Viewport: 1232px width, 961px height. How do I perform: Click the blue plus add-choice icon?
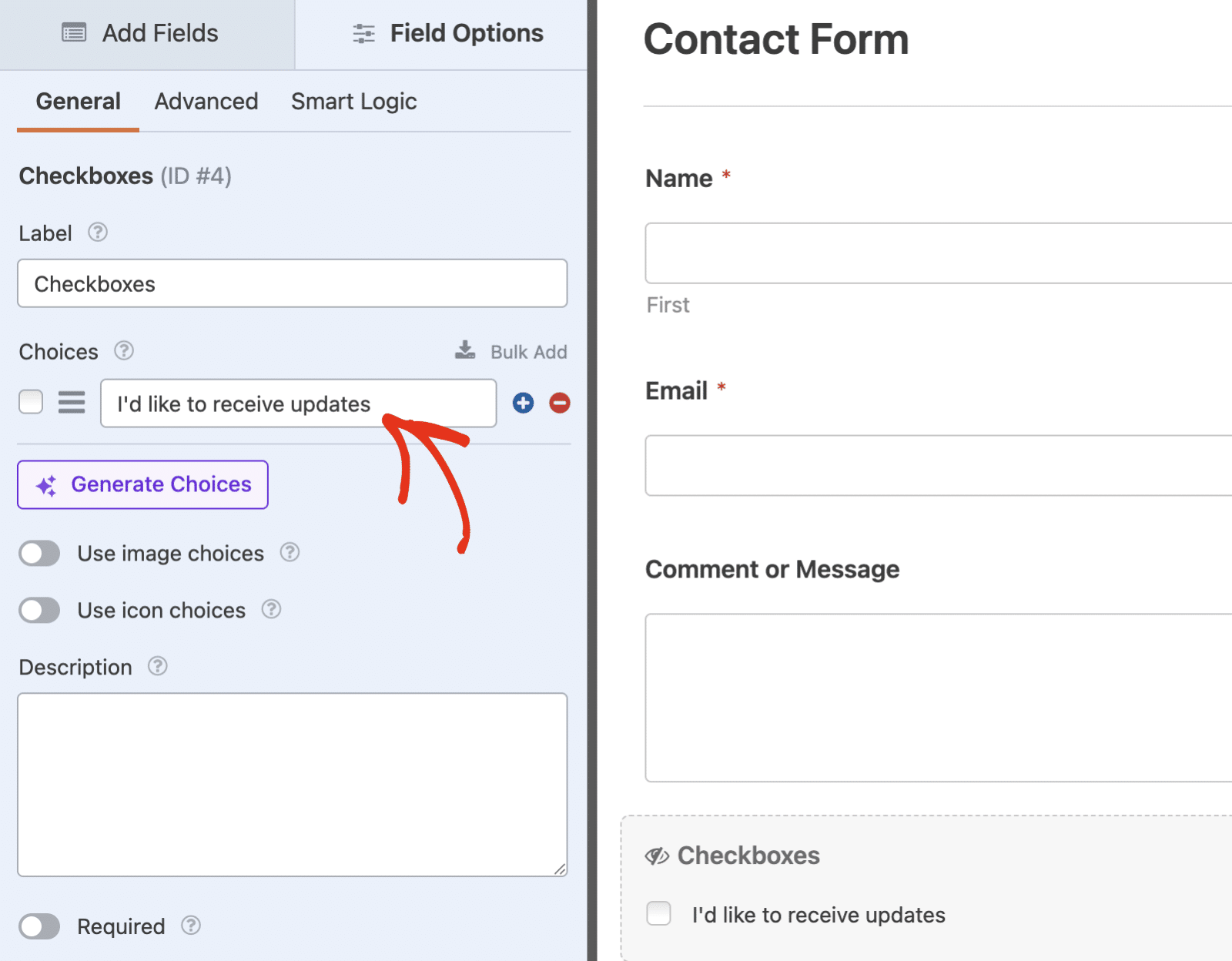coord(524,403)
